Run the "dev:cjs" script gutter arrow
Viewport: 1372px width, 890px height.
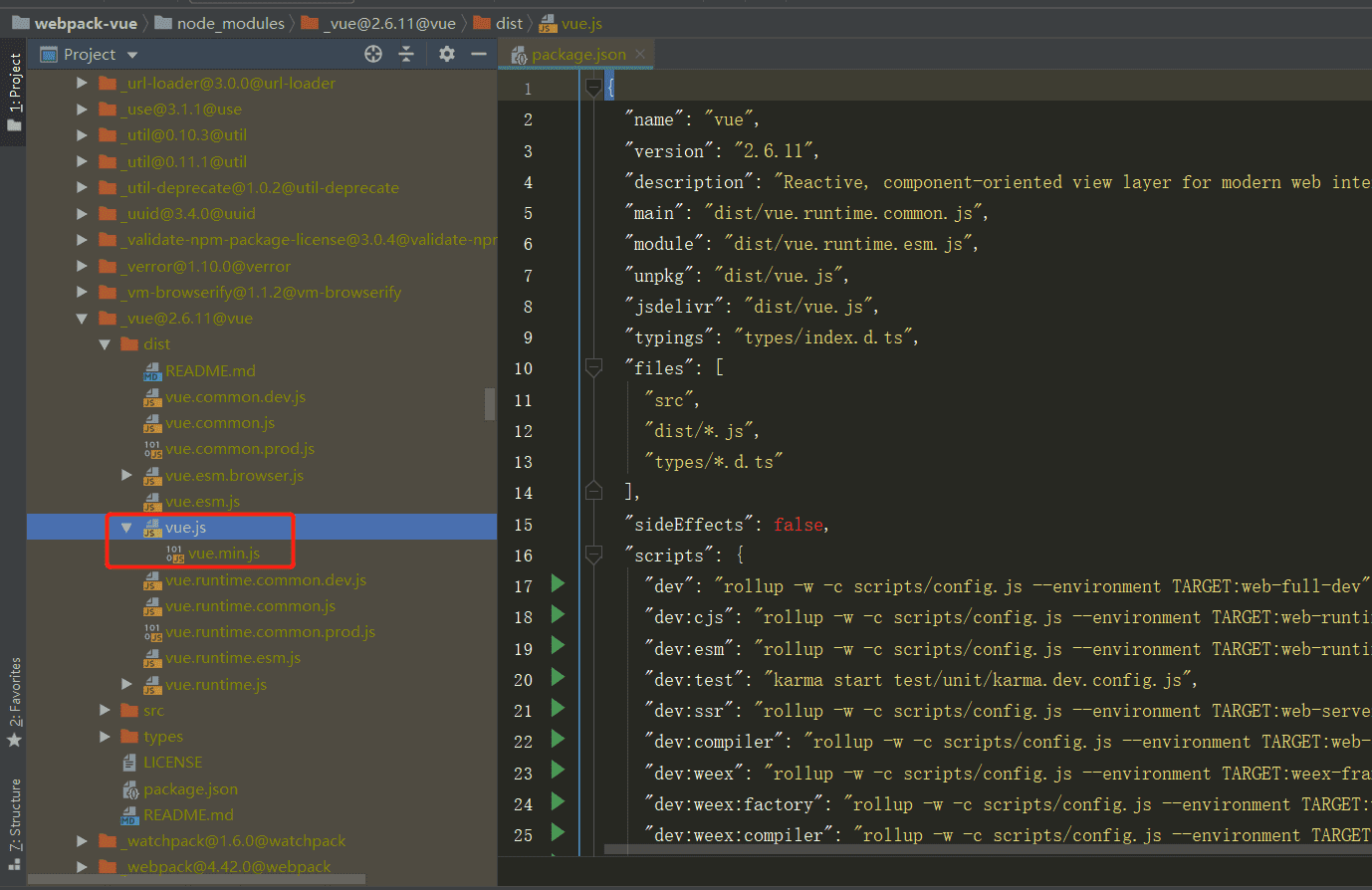tap(558, 614)
